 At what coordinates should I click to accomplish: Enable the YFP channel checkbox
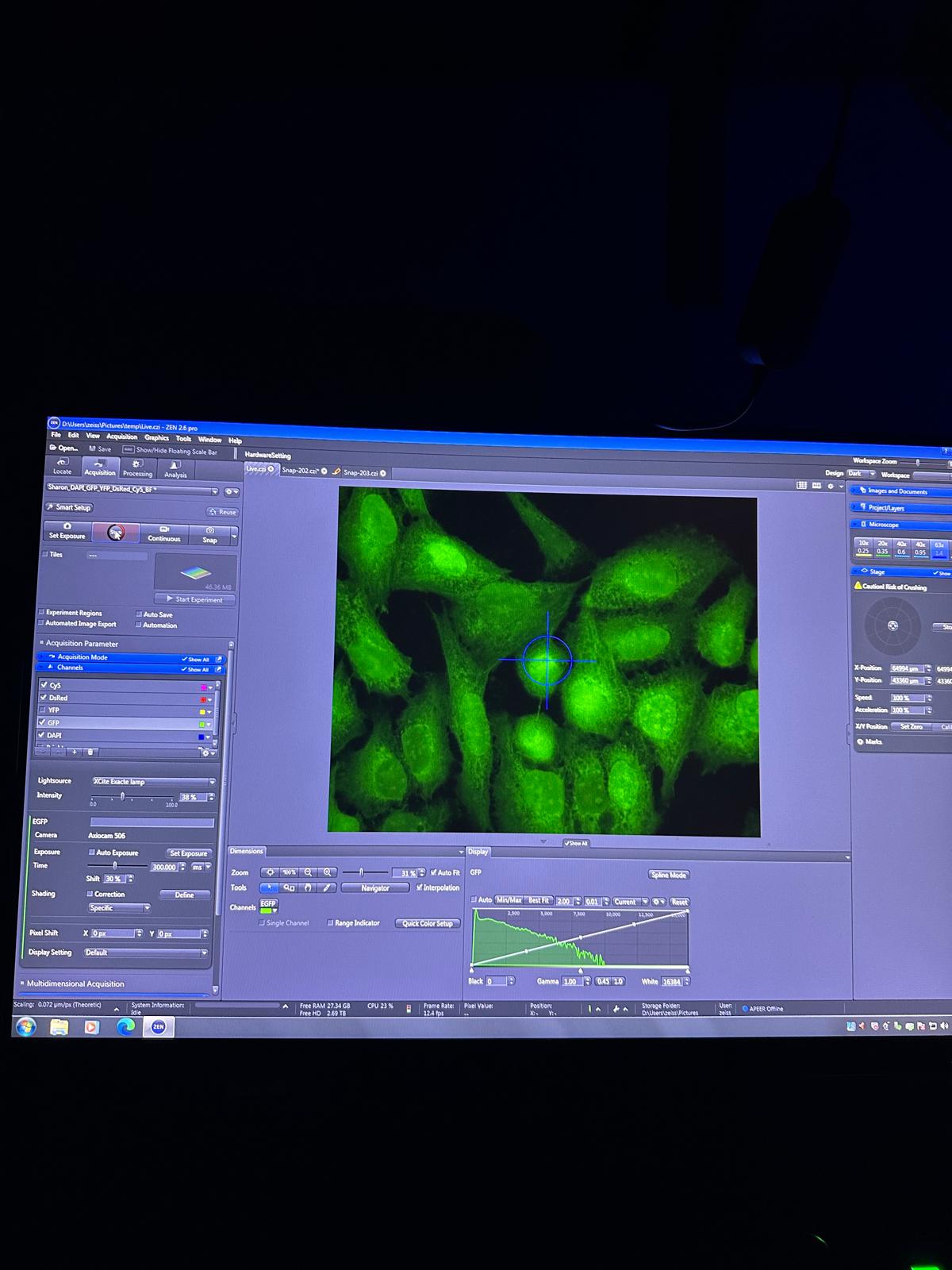pyautogui.click(x=43, y=710)
